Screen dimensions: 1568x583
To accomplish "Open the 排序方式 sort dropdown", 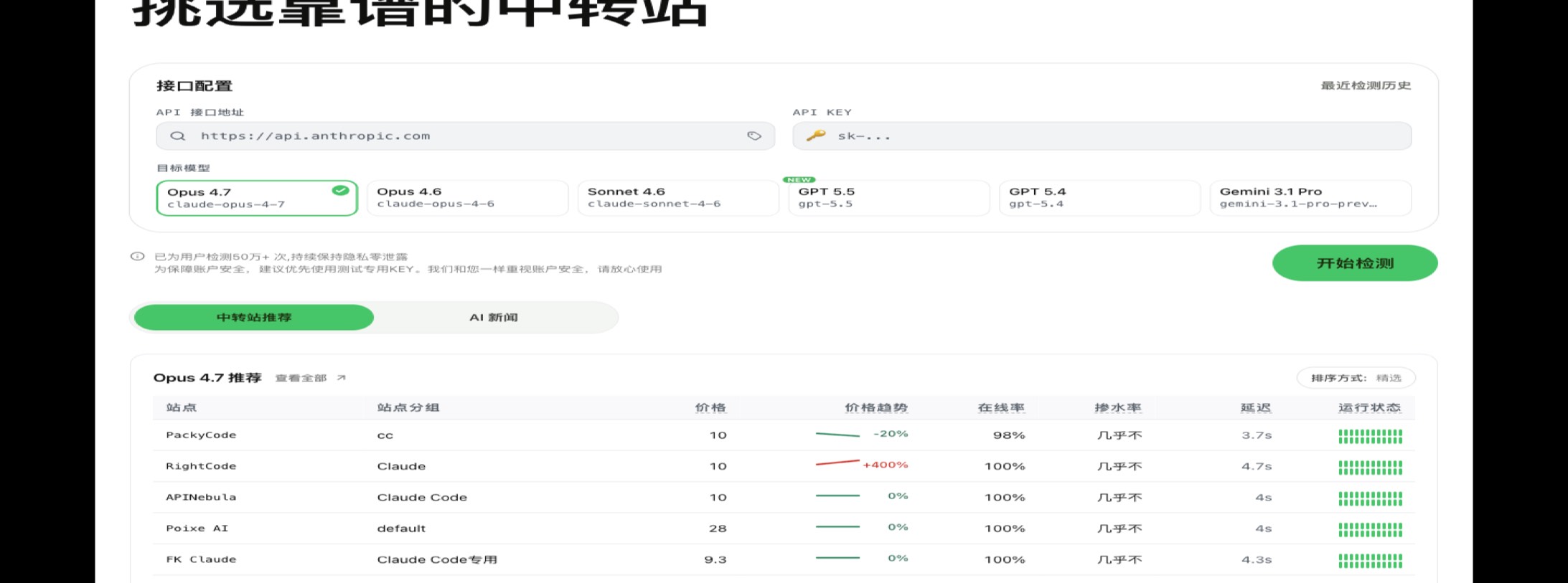I will click(x=1356, y=378).
